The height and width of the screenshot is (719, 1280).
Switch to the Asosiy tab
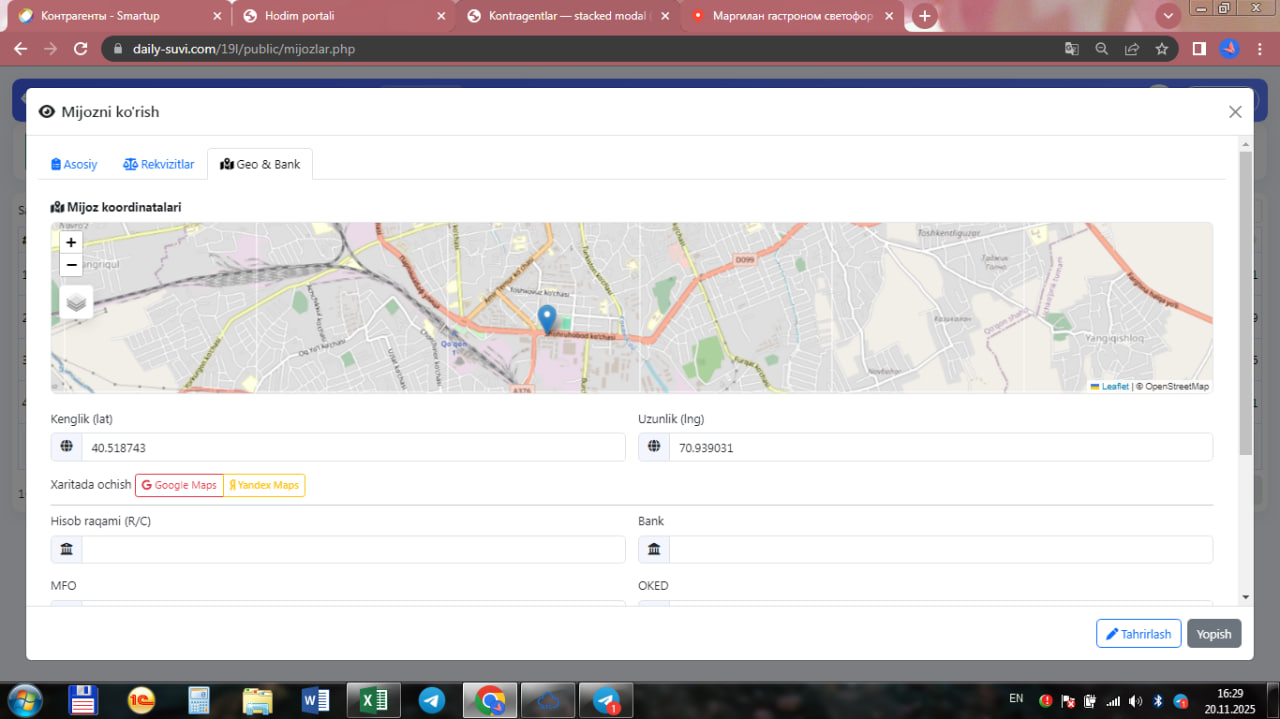pyautogui.click(x=75, y=164)
